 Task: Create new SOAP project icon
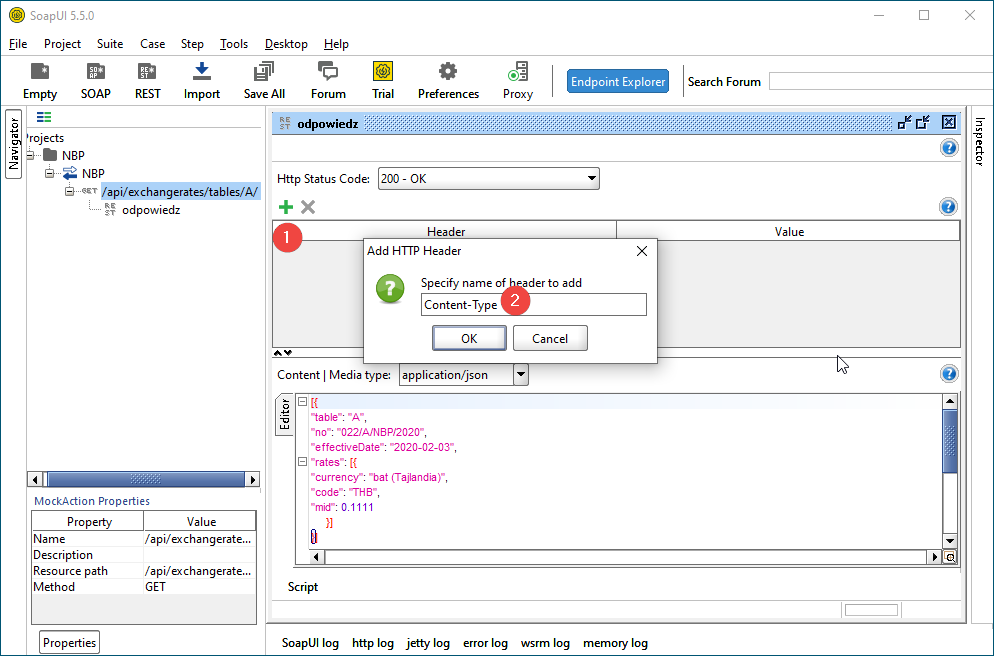pyautogui.click(x=96, y=81)
